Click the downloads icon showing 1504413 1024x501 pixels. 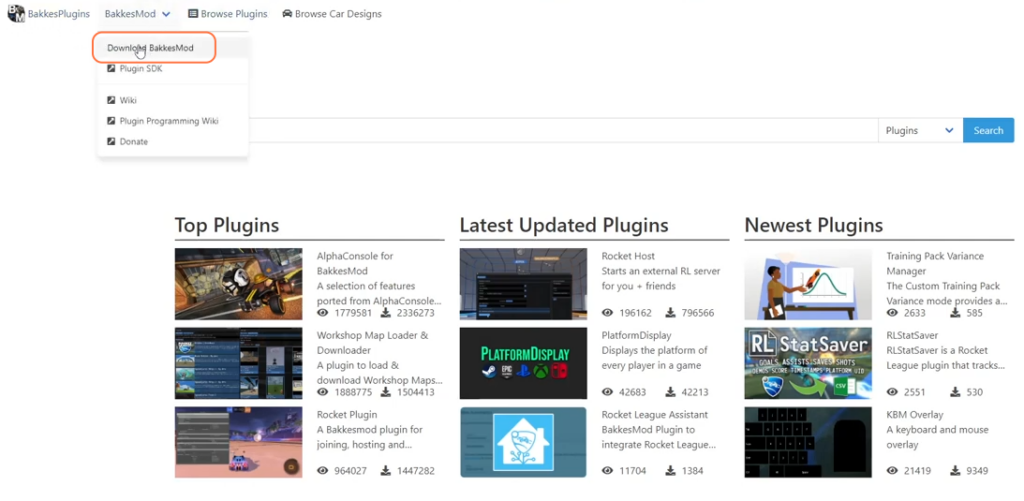pyautogui.click(x=385, y=392)
